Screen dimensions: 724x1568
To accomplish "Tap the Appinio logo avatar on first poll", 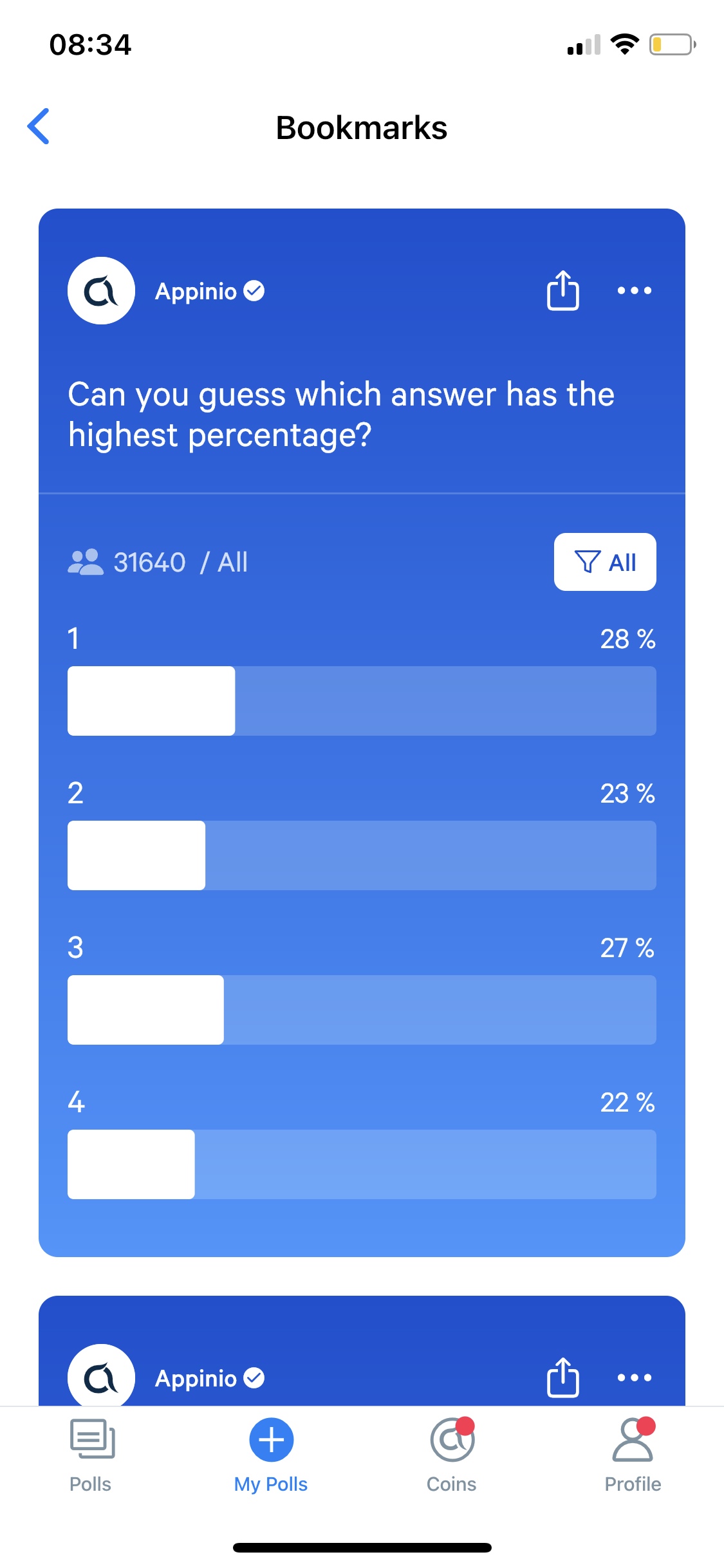I will 101,291.
